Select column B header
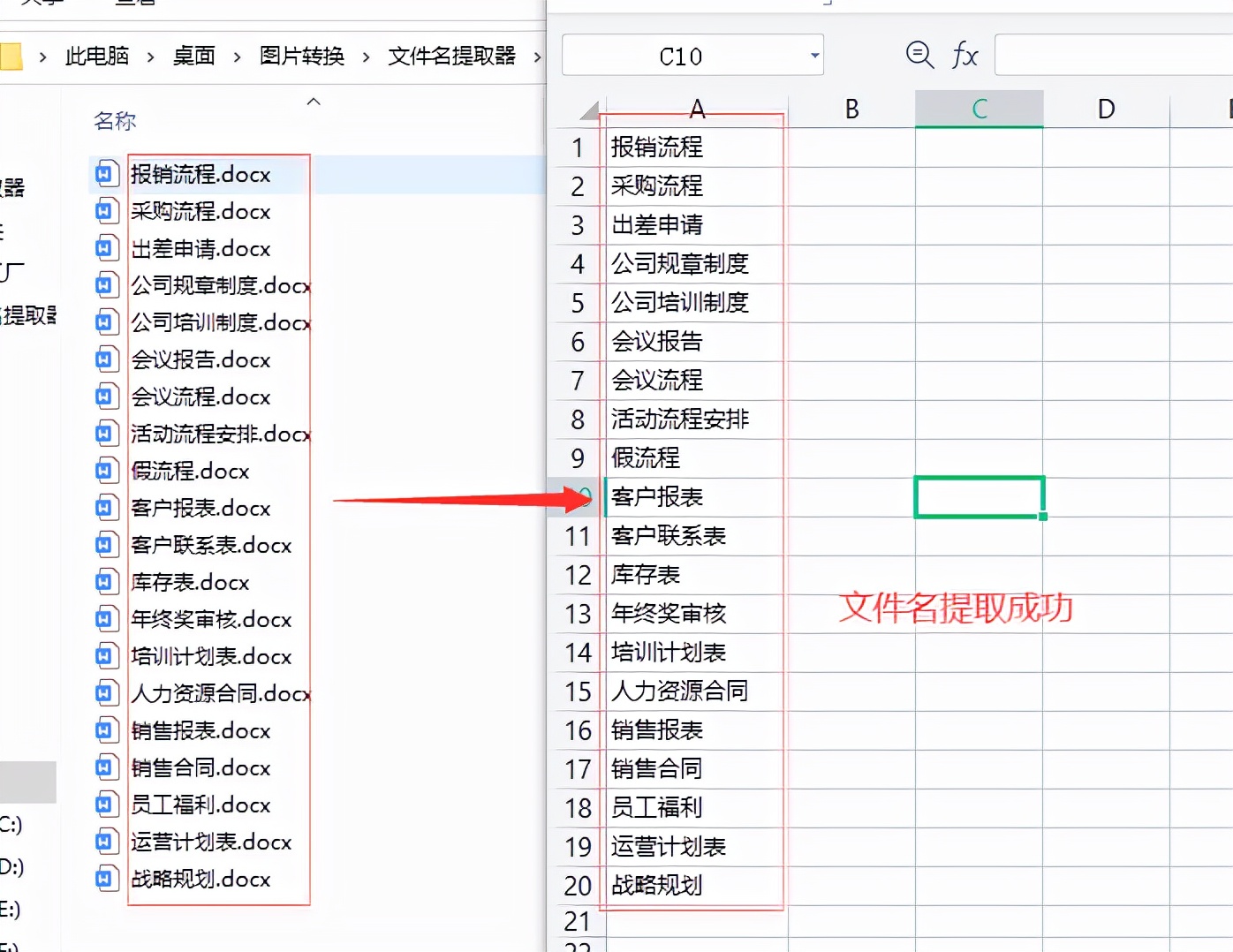 [851, 110]
